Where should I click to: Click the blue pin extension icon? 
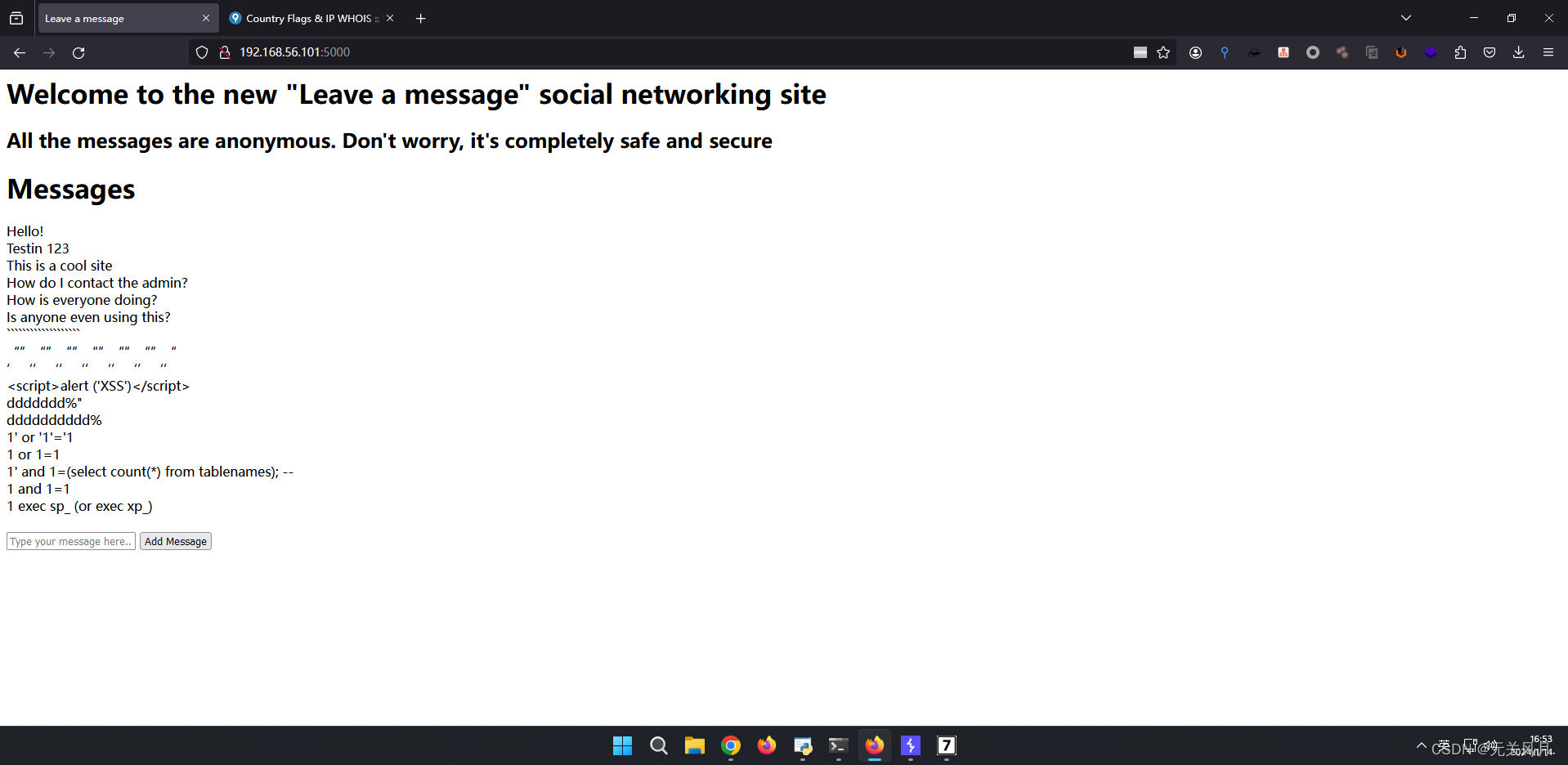pyautogui.click(x=1225, y=52)
